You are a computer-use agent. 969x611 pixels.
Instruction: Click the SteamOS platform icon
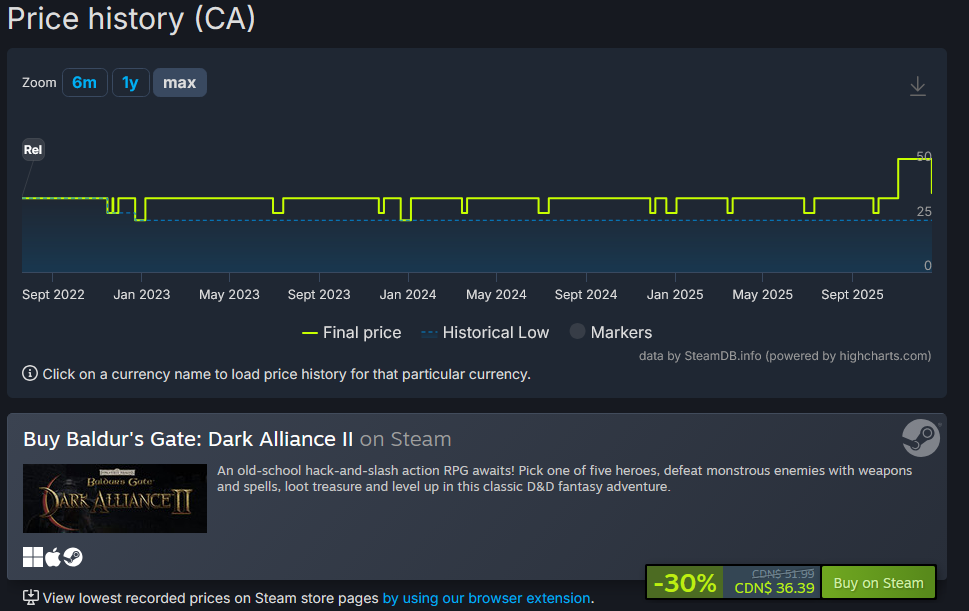pyautogui.click(x=73, y=557)
